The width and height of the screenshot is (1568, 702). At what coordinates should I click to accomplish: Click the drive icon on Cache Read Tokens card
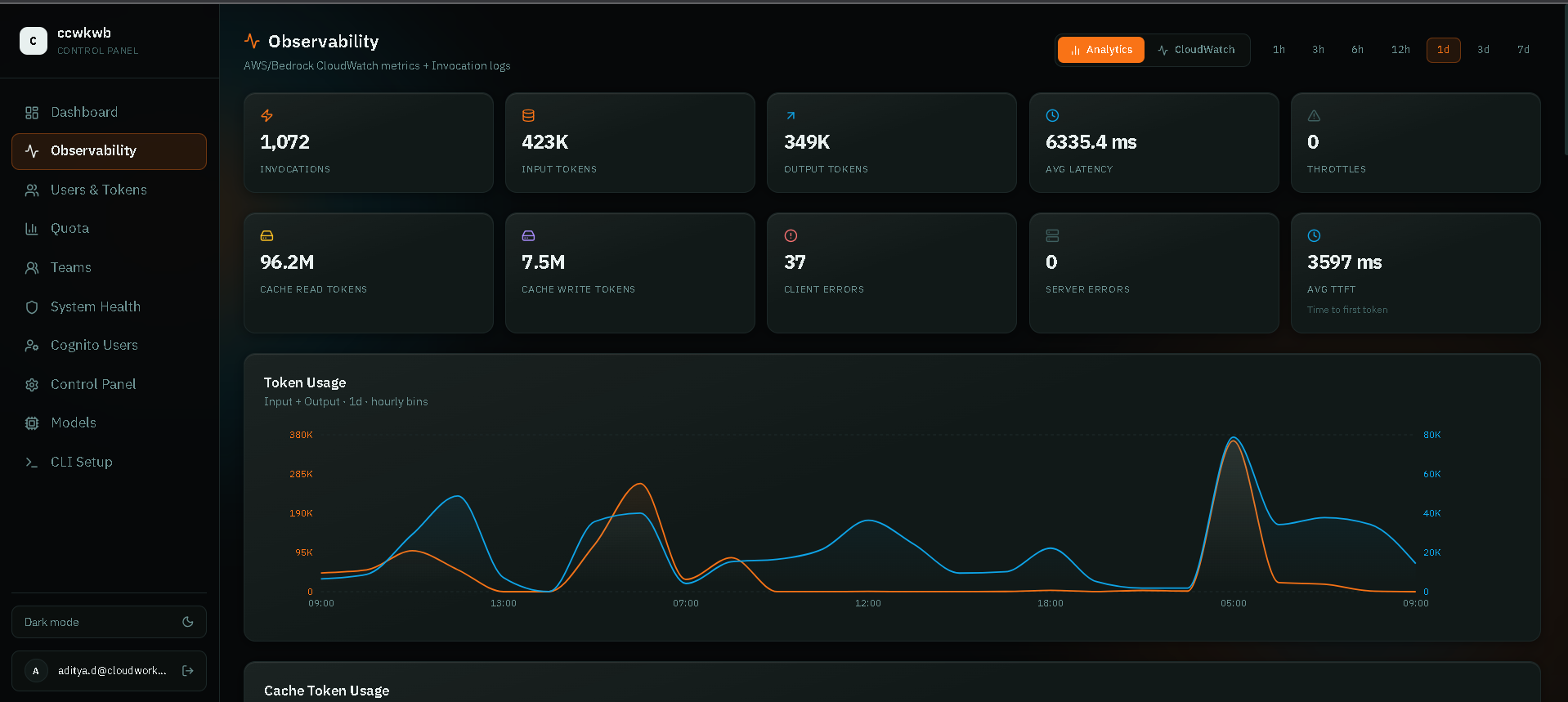[x=267, y=236]
